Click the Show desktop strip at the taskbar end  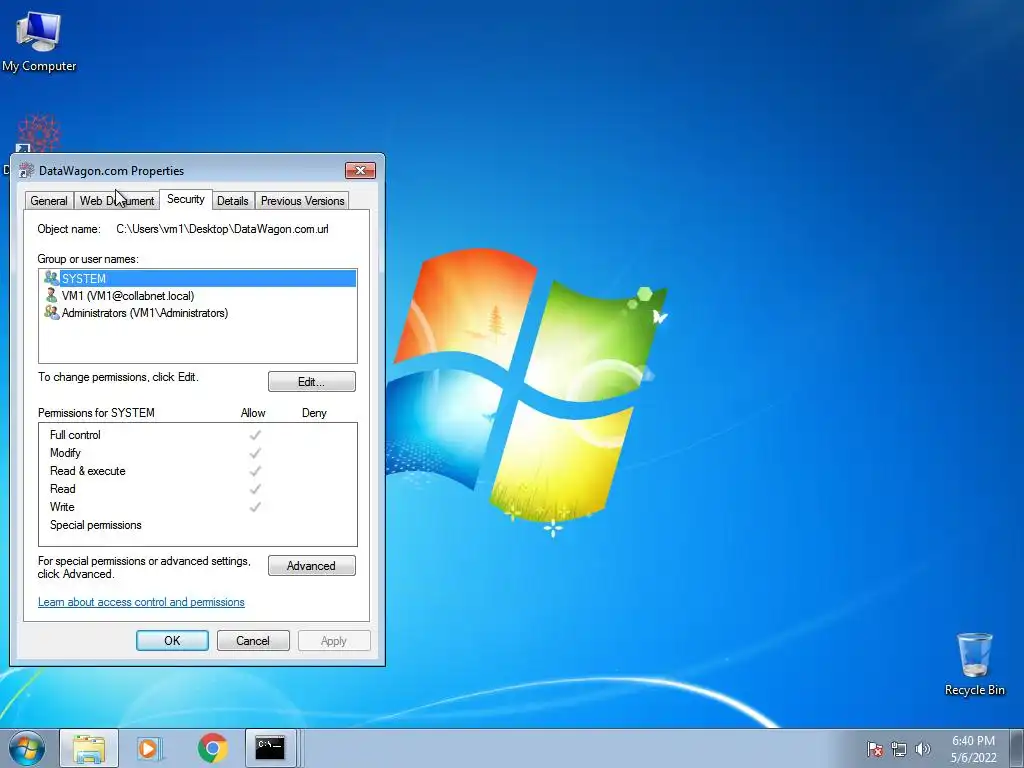1017,748
